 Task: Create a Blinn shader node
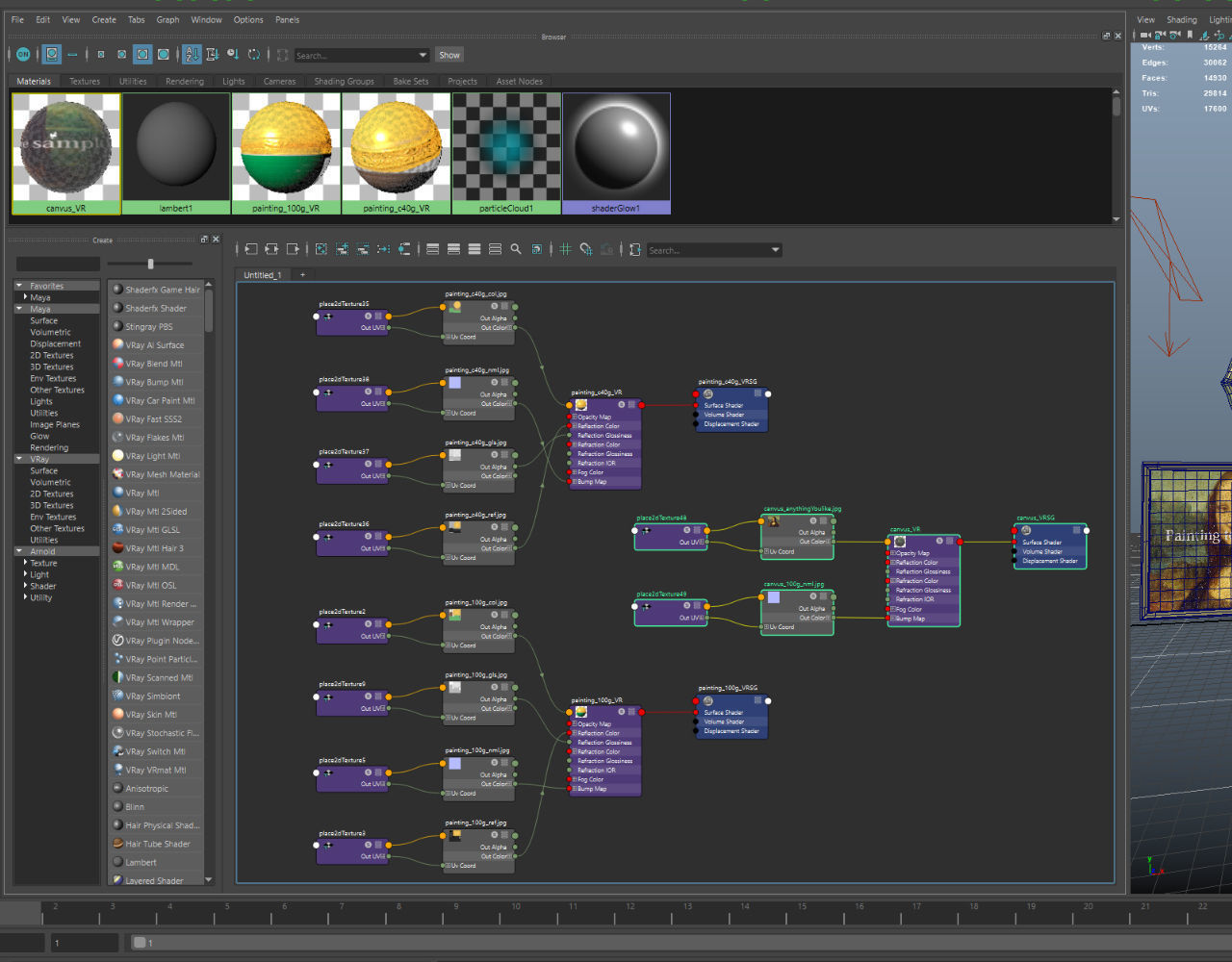(155, 806)
